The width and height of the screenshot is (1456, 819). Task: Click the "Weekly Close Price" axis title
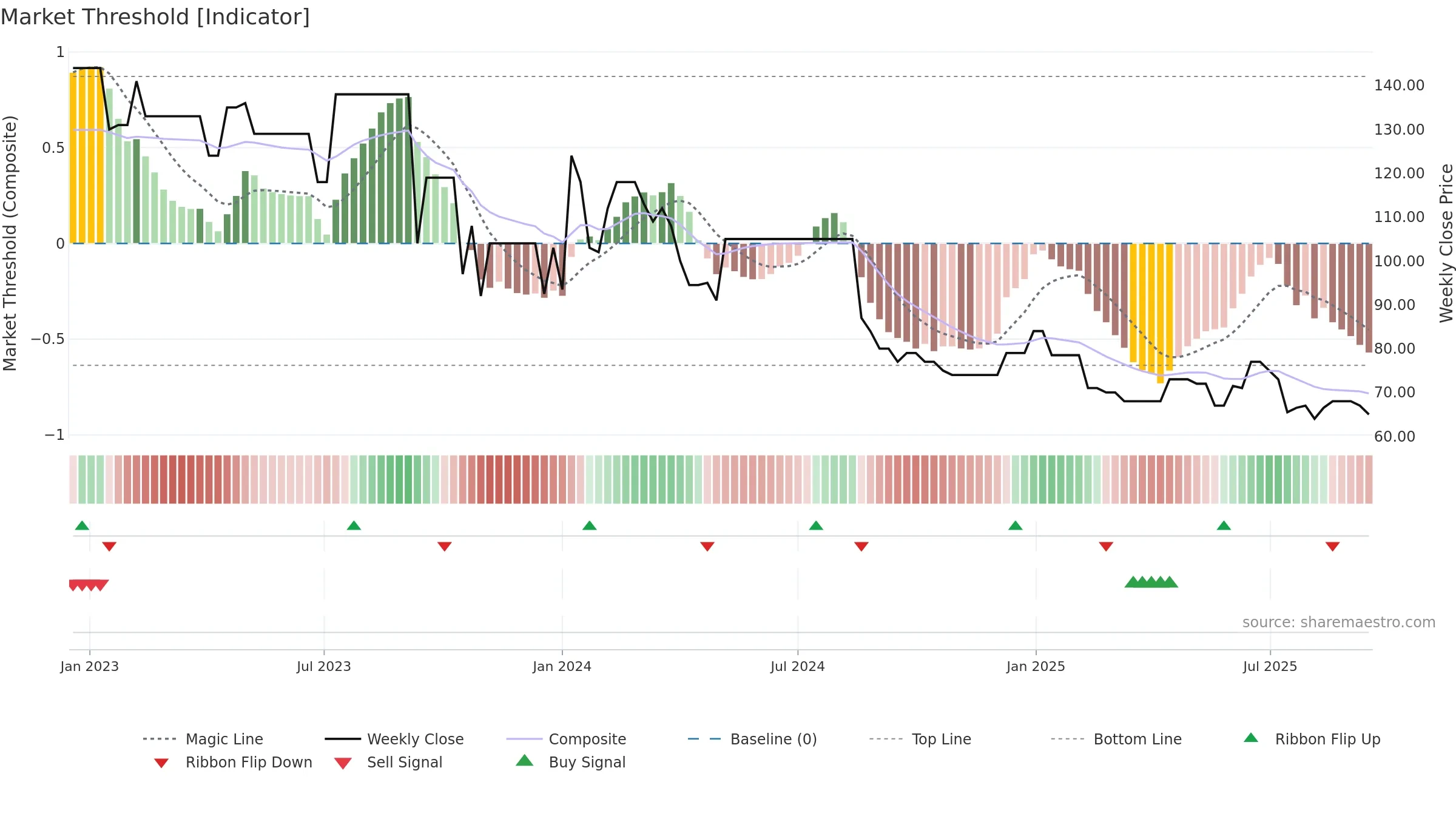[x=1446, y=243]
